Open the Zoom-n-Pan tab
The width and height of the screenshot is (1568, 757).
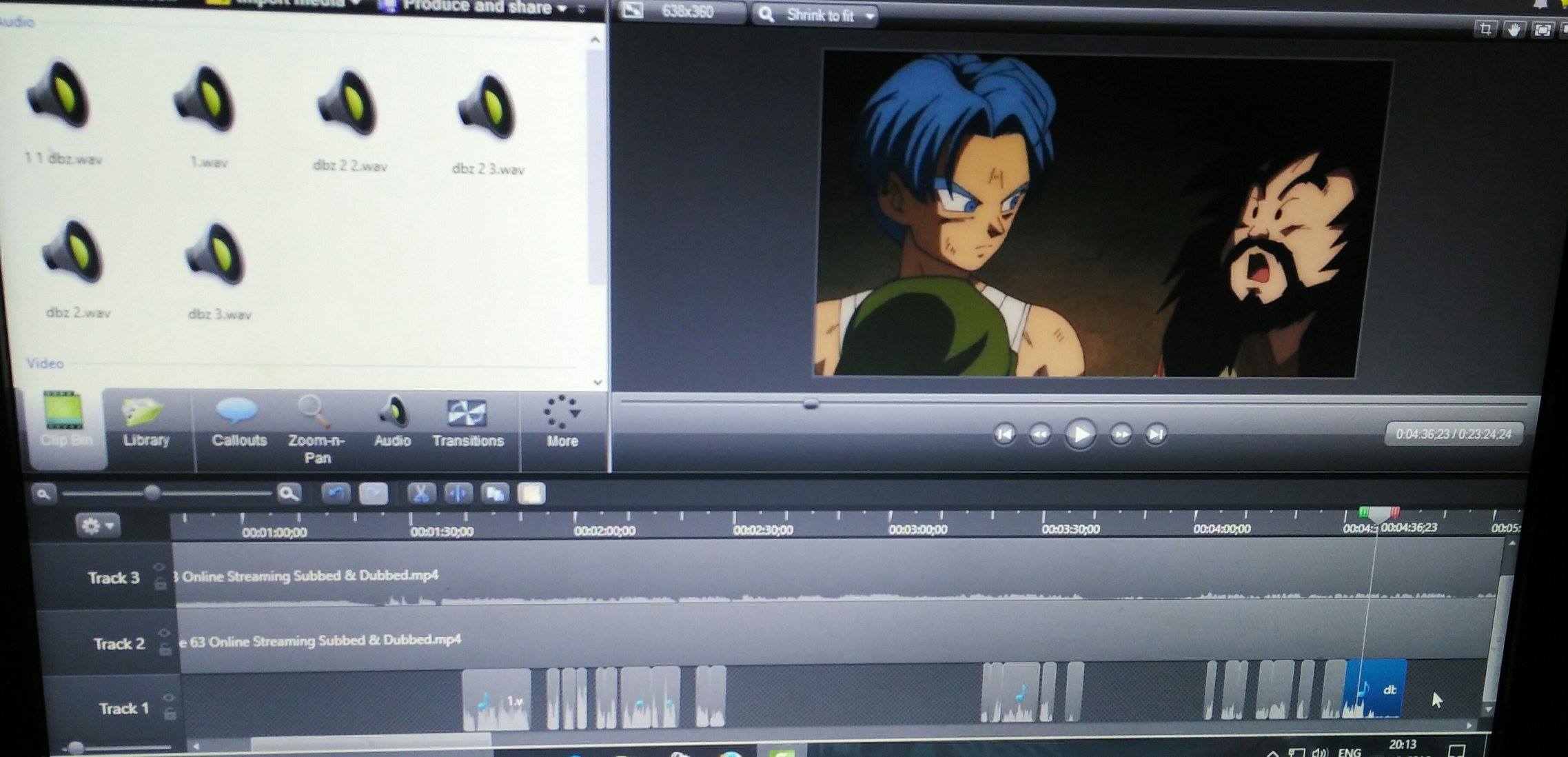(x=316, y=430)
